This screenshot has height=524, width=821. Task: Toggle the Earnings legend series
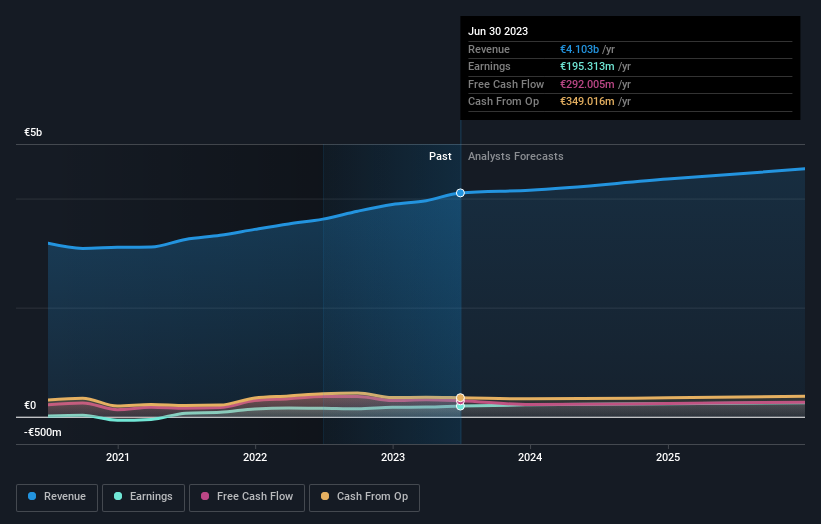pos(143,497)
